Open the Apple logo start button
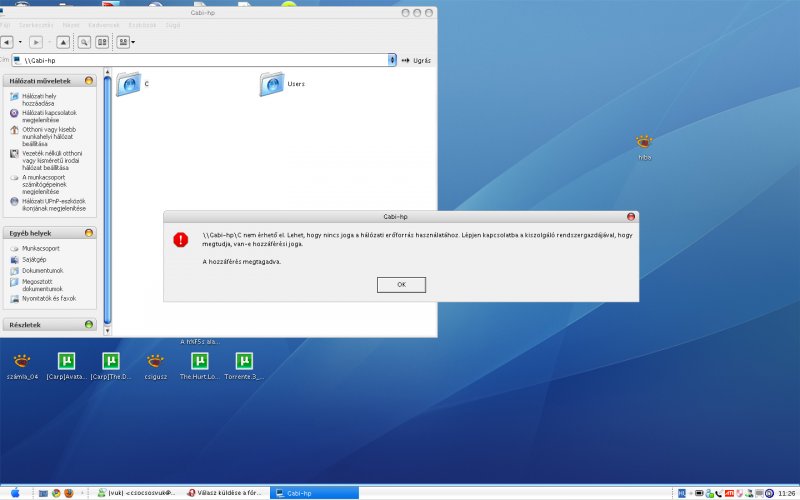 pyautogui.click(x=15, y=493)
